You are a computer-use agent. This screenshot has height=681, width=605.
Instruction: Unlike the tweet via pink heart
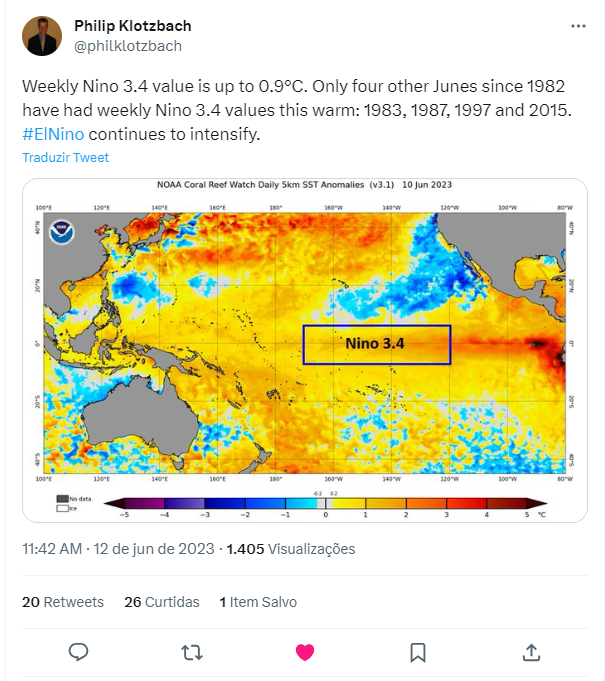305,652
